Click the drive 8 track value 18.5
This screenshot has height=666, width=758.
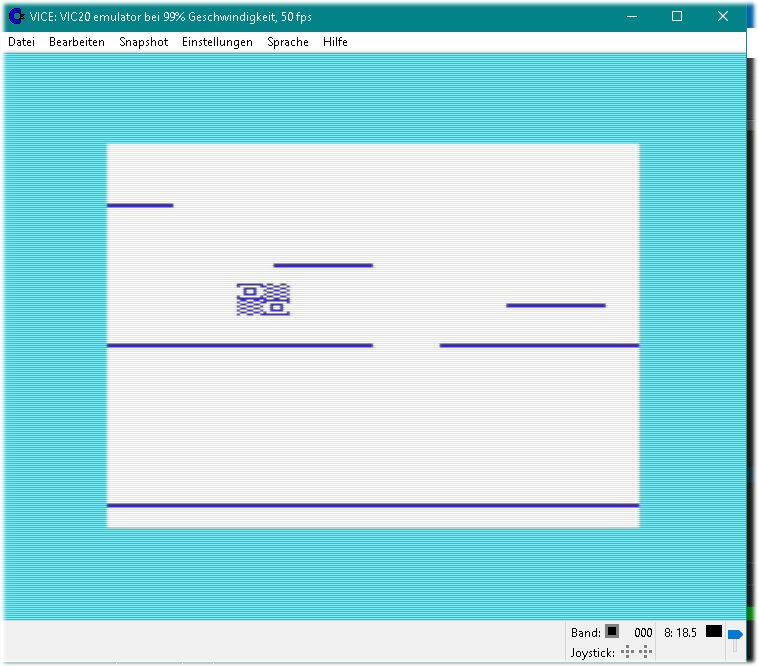pos(686,633)
